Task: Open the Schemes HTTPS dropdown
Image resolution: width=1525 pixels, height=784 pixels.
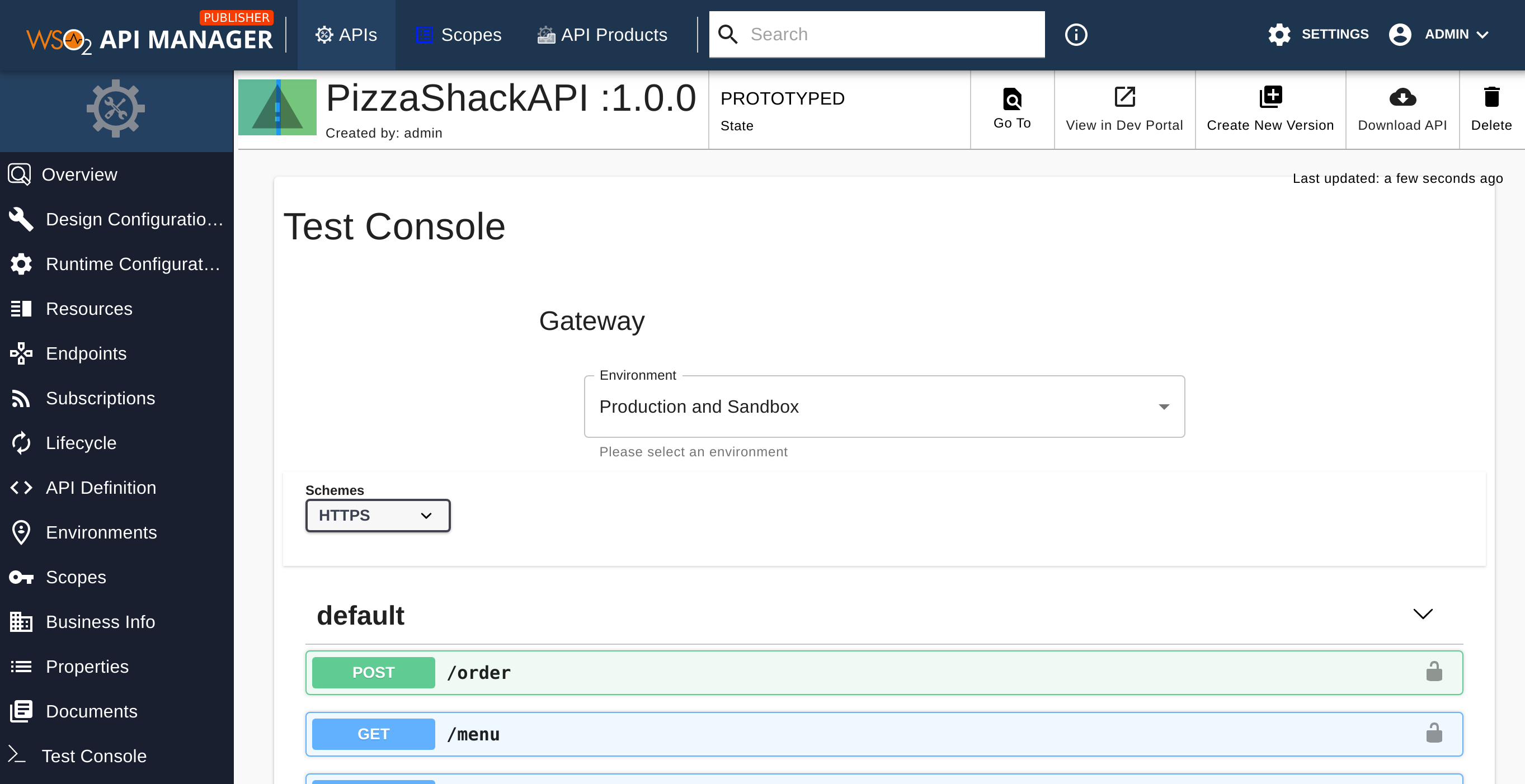Action: (x=378, y=516)
